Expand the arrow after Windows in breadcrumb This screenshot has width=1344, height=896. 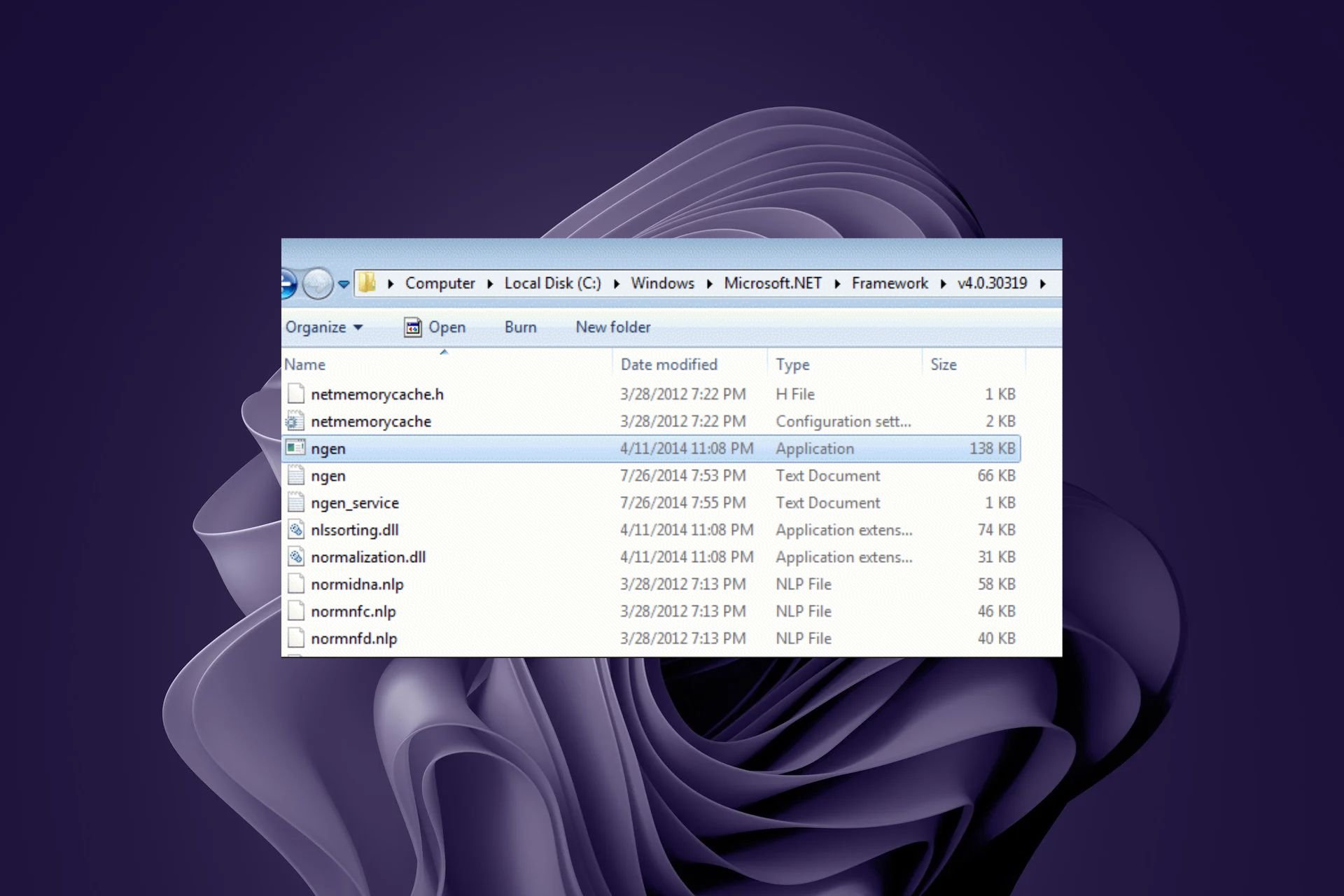pyautogui.click(x=710, y=283)
